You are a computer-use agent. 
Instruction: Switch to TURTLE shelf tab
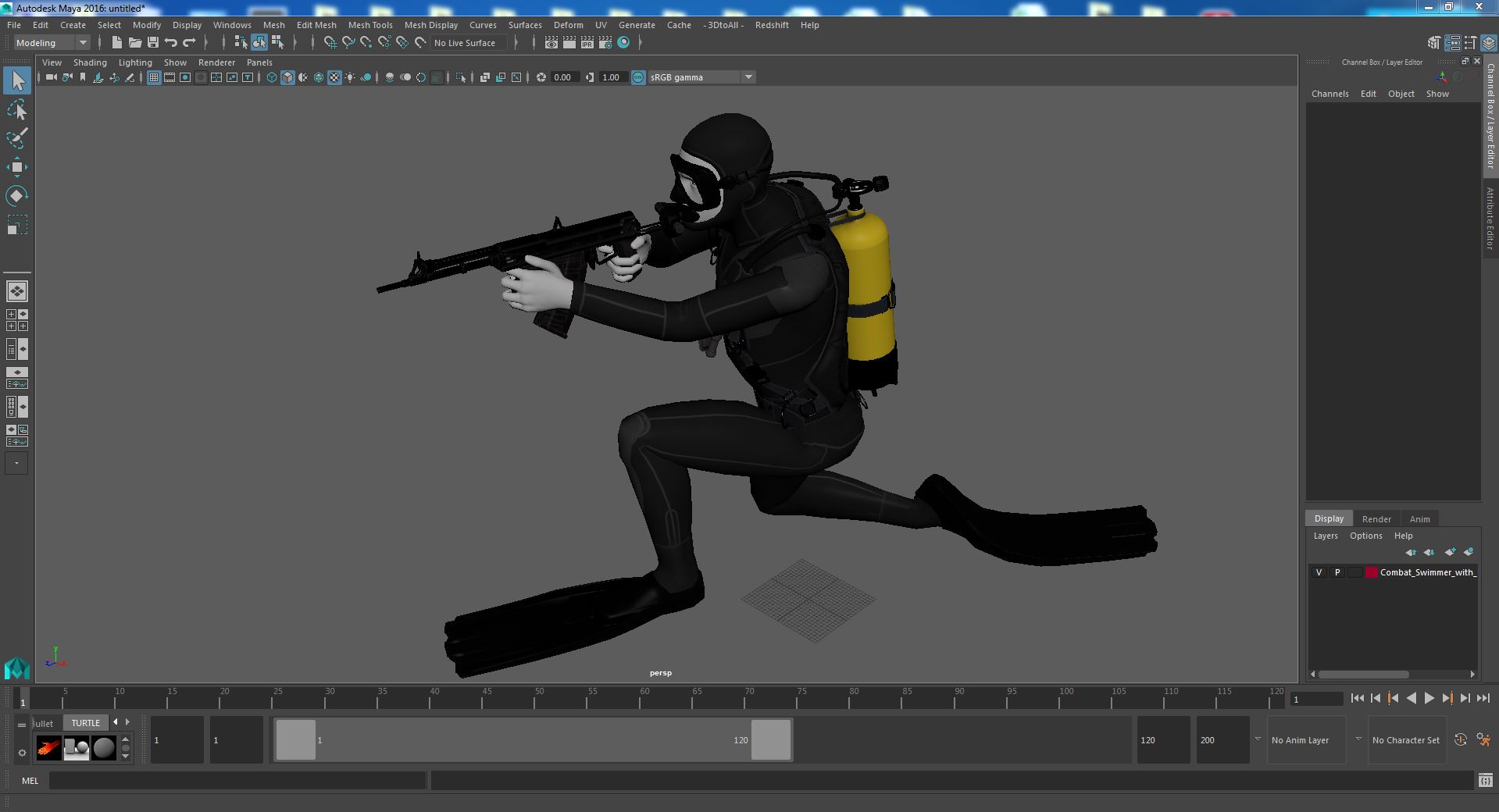pos(86,723)
